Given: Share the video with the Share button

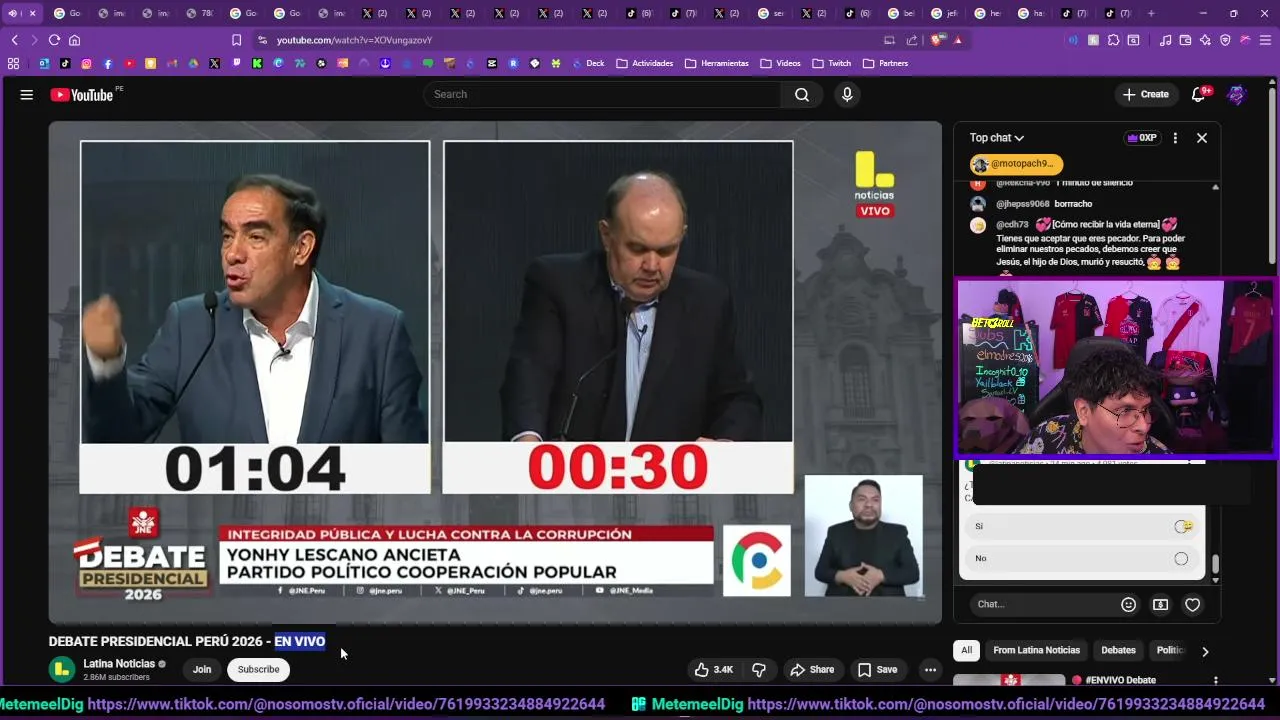Looking at the screenshot, I should 812,669.
